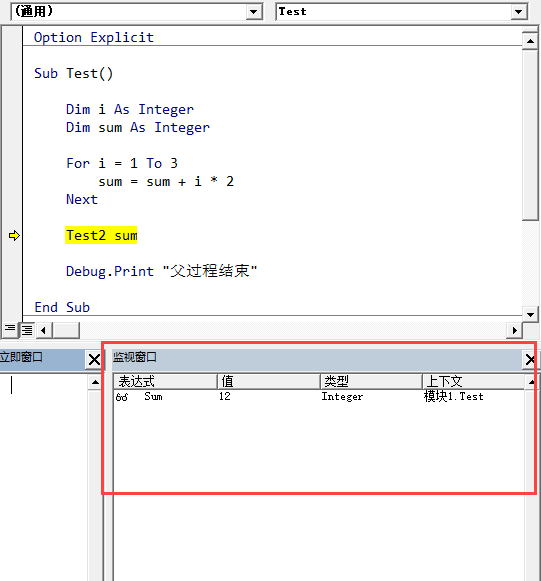The height and width of the screenshot is (581, 541).
Task: Click the horizontal scroll left arrow
Action: click(44, 330)
